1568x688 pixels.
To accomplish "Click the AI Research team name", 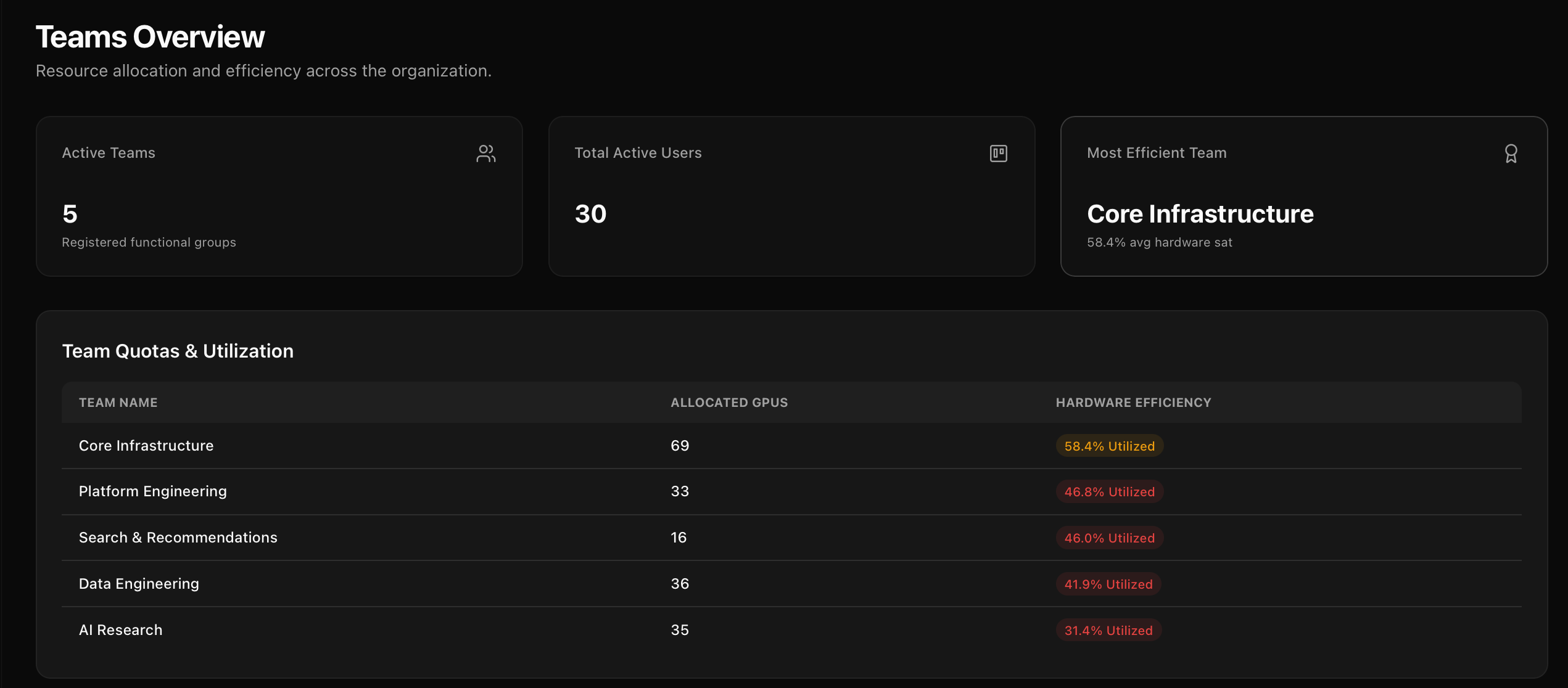I will 120,630.
